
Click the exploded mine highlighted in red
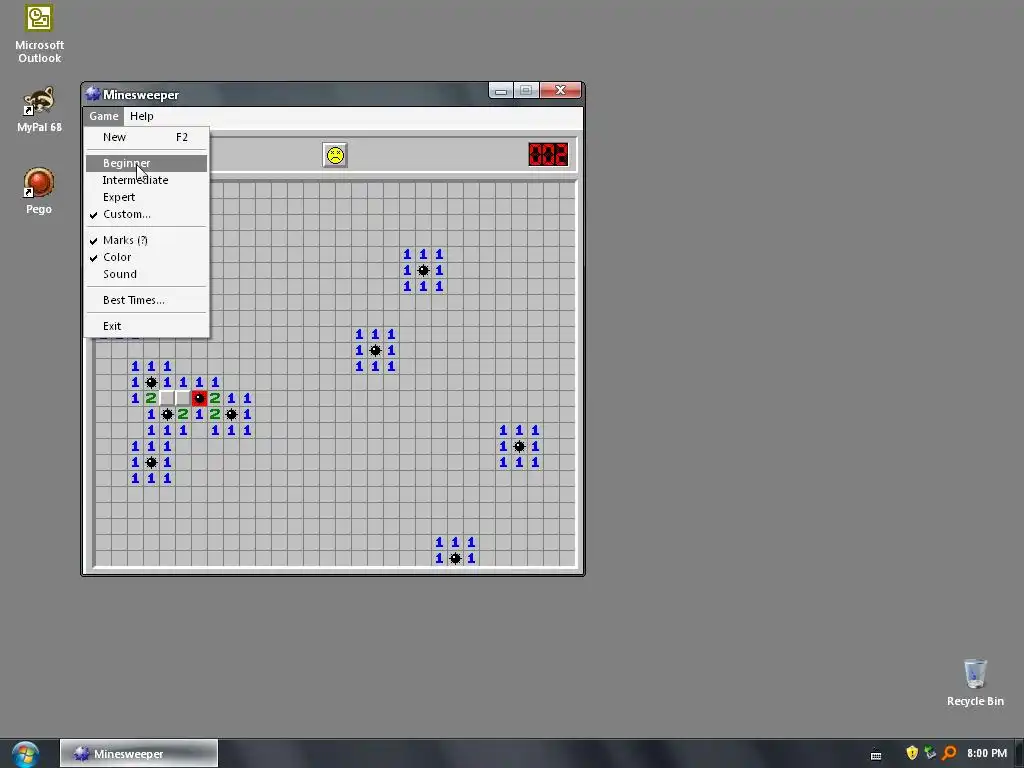(x=199, y=398)
